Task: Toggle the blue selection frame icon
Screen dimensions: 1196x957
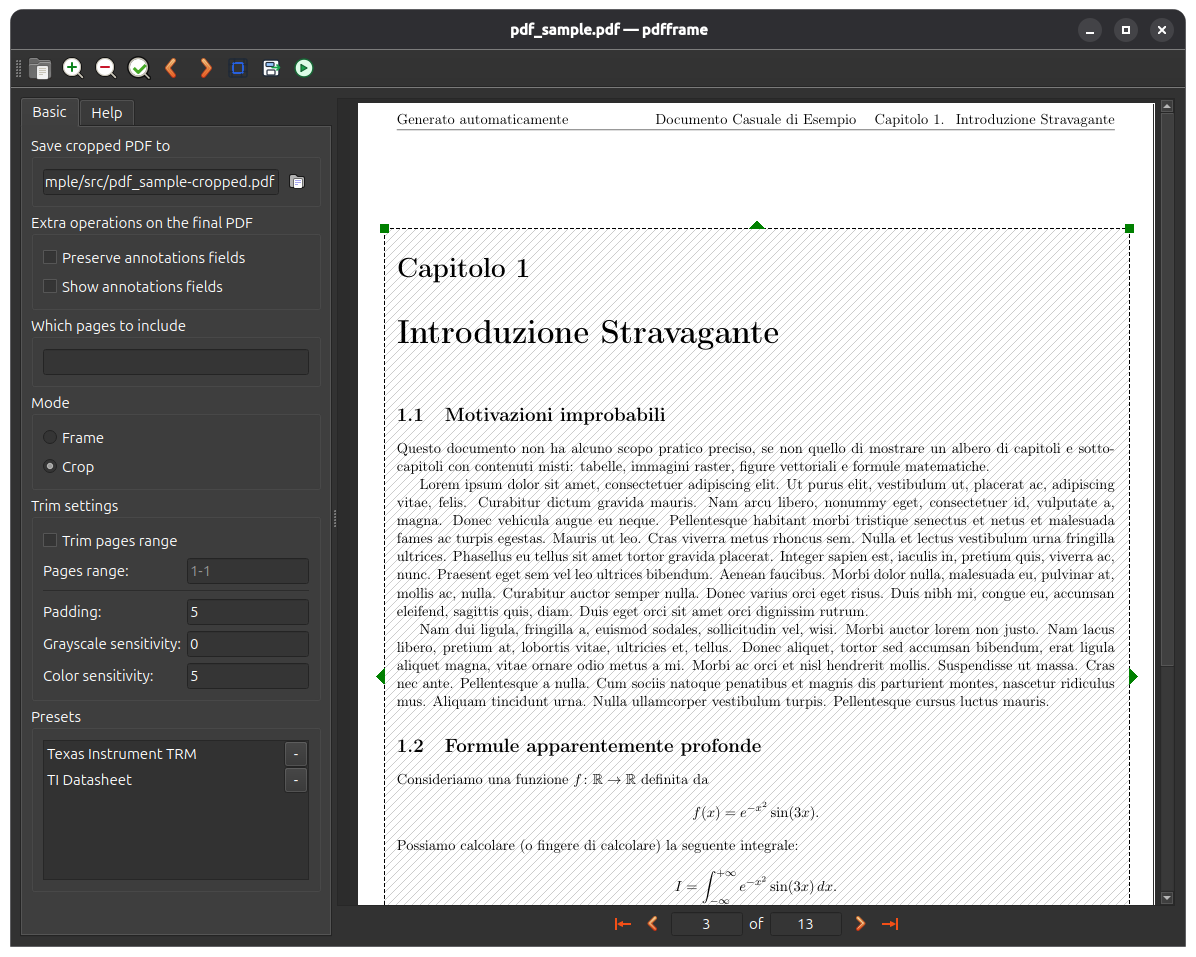Action: [x=237, y=68]
